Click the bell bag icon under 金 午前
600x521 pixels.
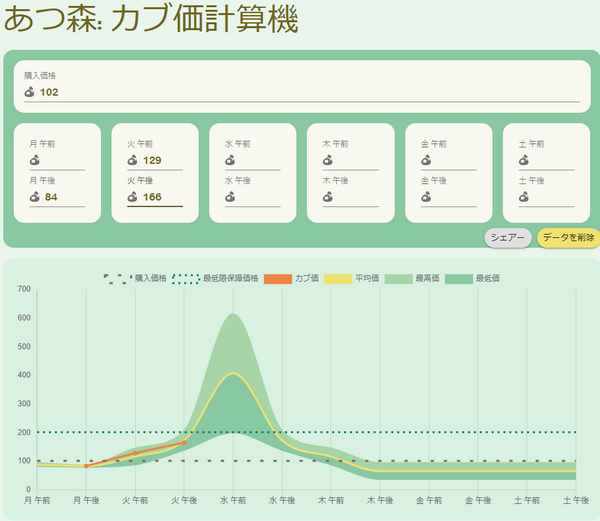point(426,160)
